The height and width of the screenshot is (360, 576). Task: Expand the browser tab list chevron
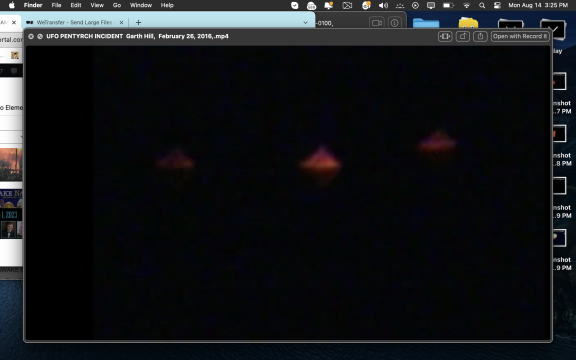305,22
